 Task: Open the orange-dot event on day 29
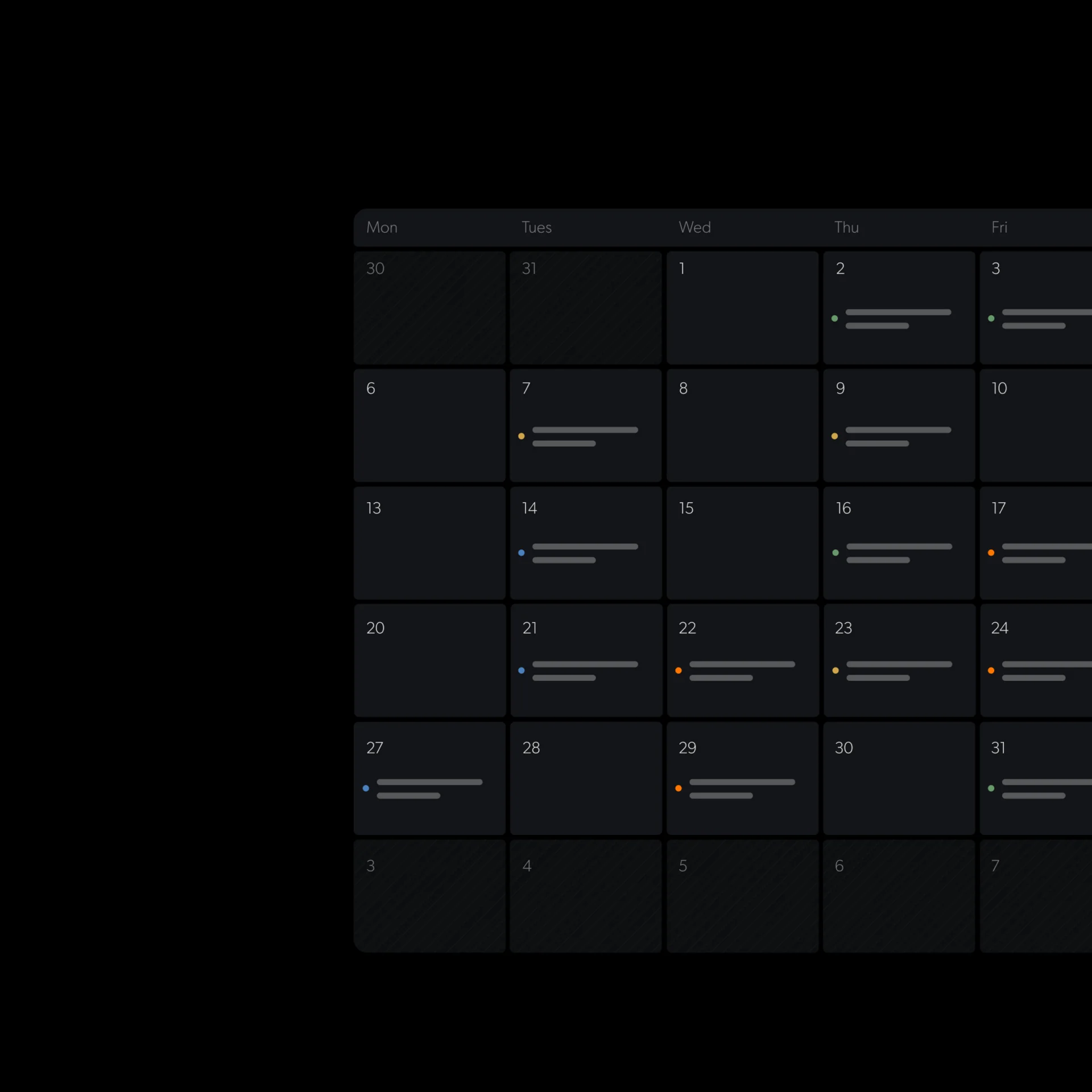coord(735,788)
